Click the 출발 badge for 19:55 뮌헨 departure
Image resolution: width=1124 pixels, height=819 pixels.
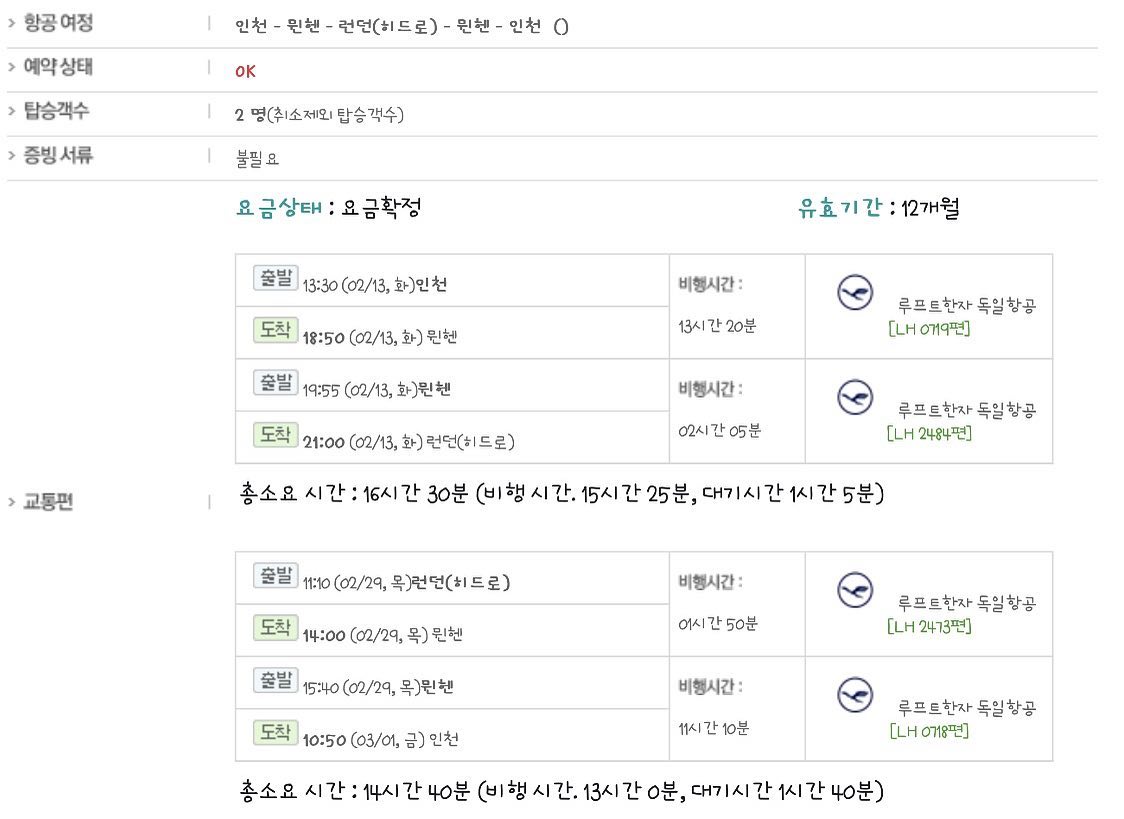coord(275,383)
